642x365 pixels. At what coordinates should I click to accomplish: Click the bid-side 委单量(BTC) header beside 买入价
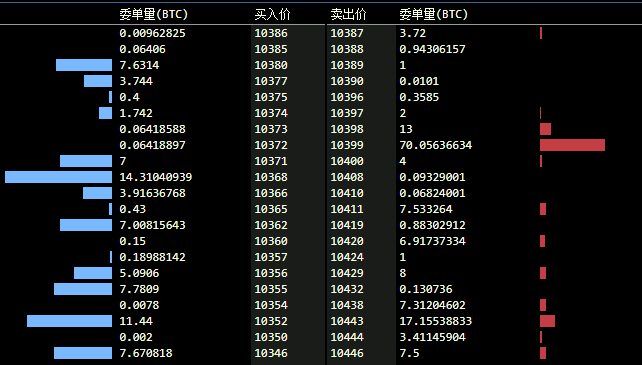point(154,14)
